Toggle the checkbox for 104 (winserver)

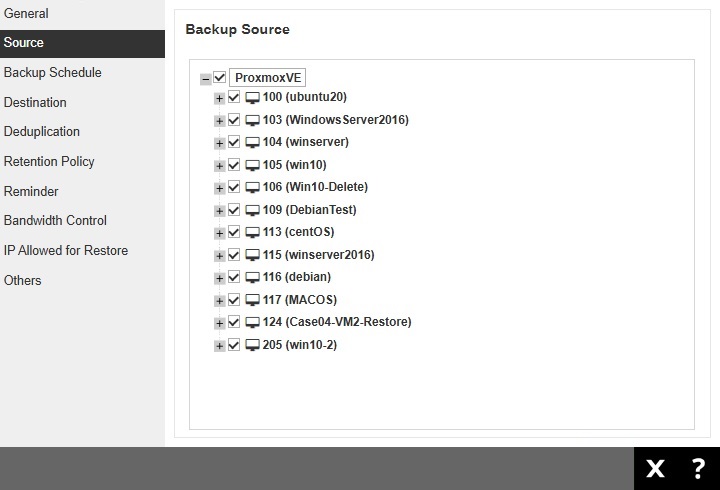coord(234,143)
